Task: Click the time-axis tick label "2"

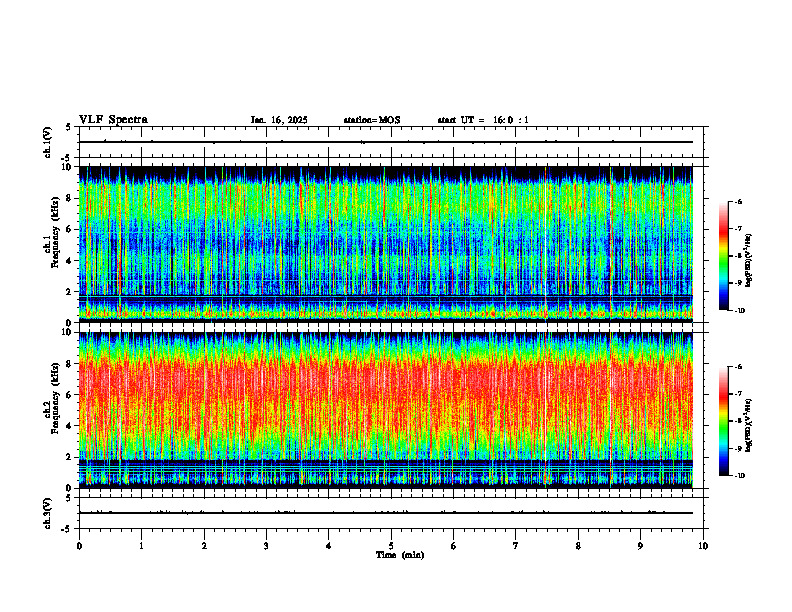Action: click(x=204, y=546)
